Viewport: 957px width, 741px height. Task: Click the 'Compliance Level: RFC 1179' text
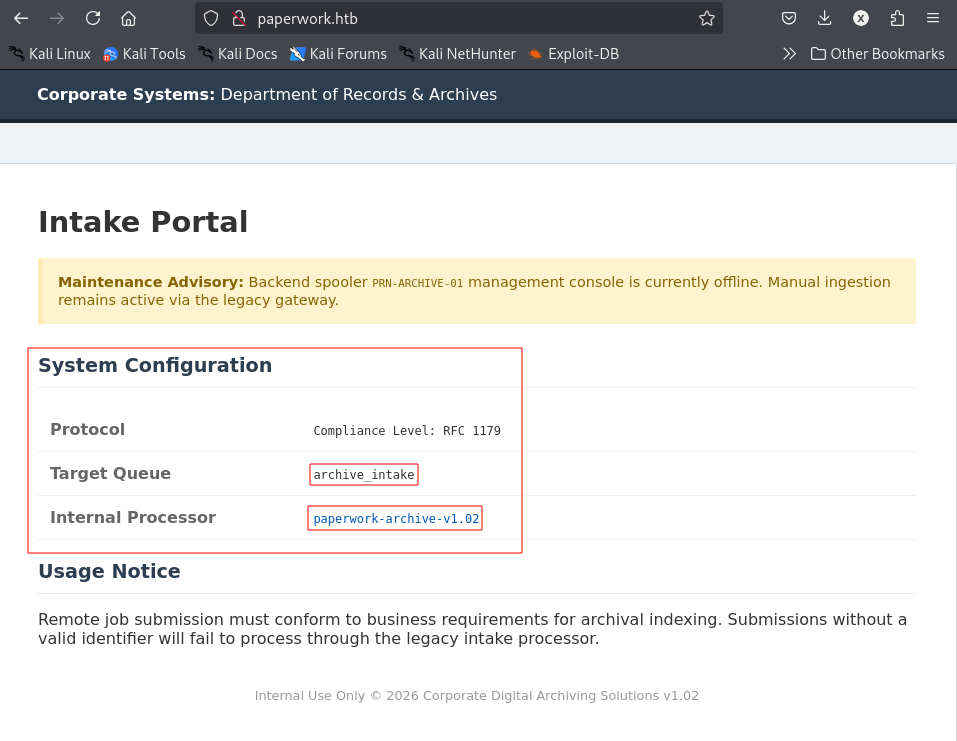click(407, 431)
